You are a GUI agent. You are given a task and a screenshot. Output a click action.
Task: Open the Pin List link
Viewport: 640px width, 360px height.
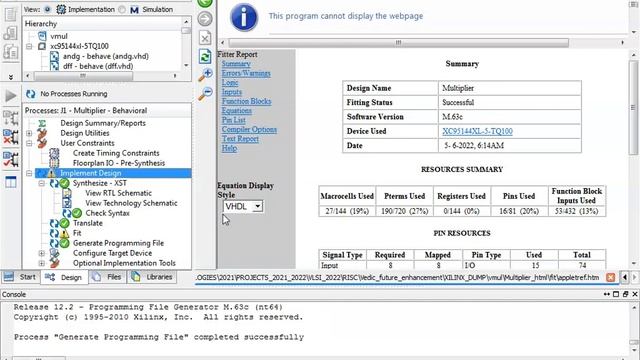click(x=233, y=120)
